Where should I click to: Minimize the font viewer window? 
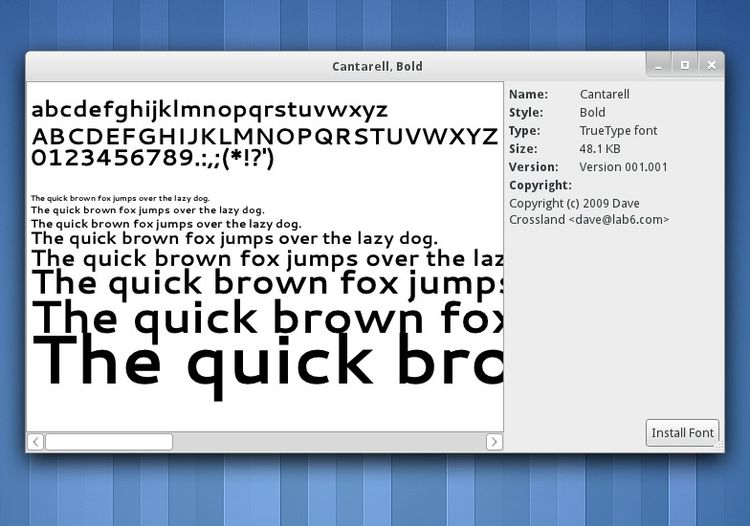click(x=659, y=65)
